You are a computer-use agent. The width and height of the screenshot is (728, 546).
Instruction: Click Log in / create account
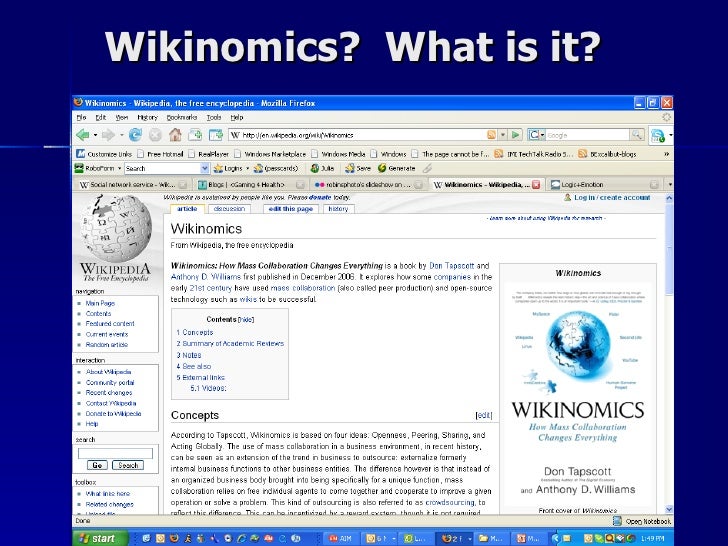[612, 197]
